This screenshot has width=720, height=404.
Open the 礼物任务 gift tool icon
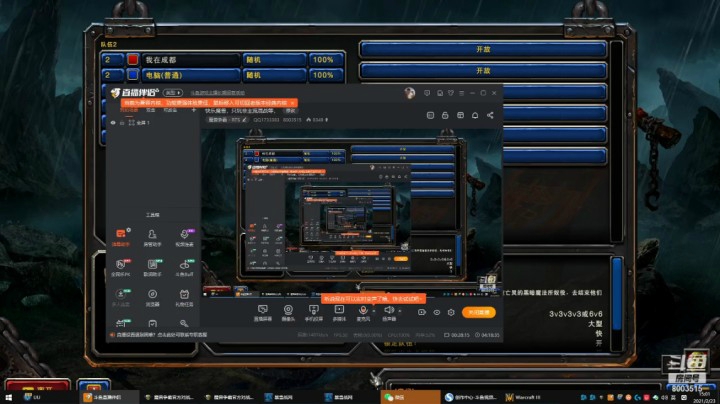pyautogui.click(x=184, y=297)
